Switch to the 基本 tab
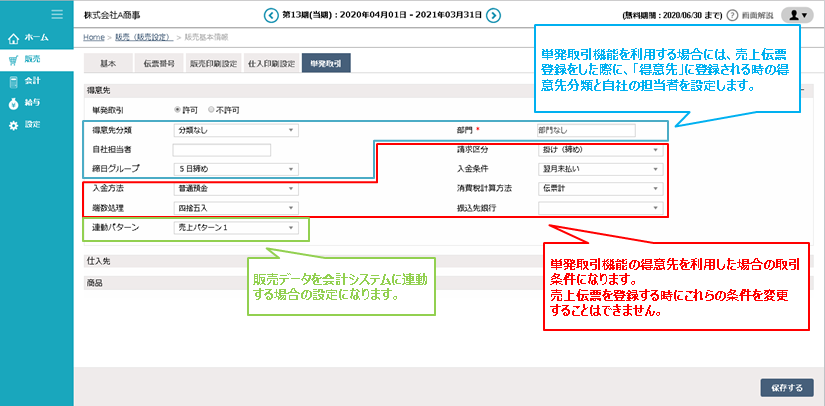The image size is (825, 406). coord(108,63)
